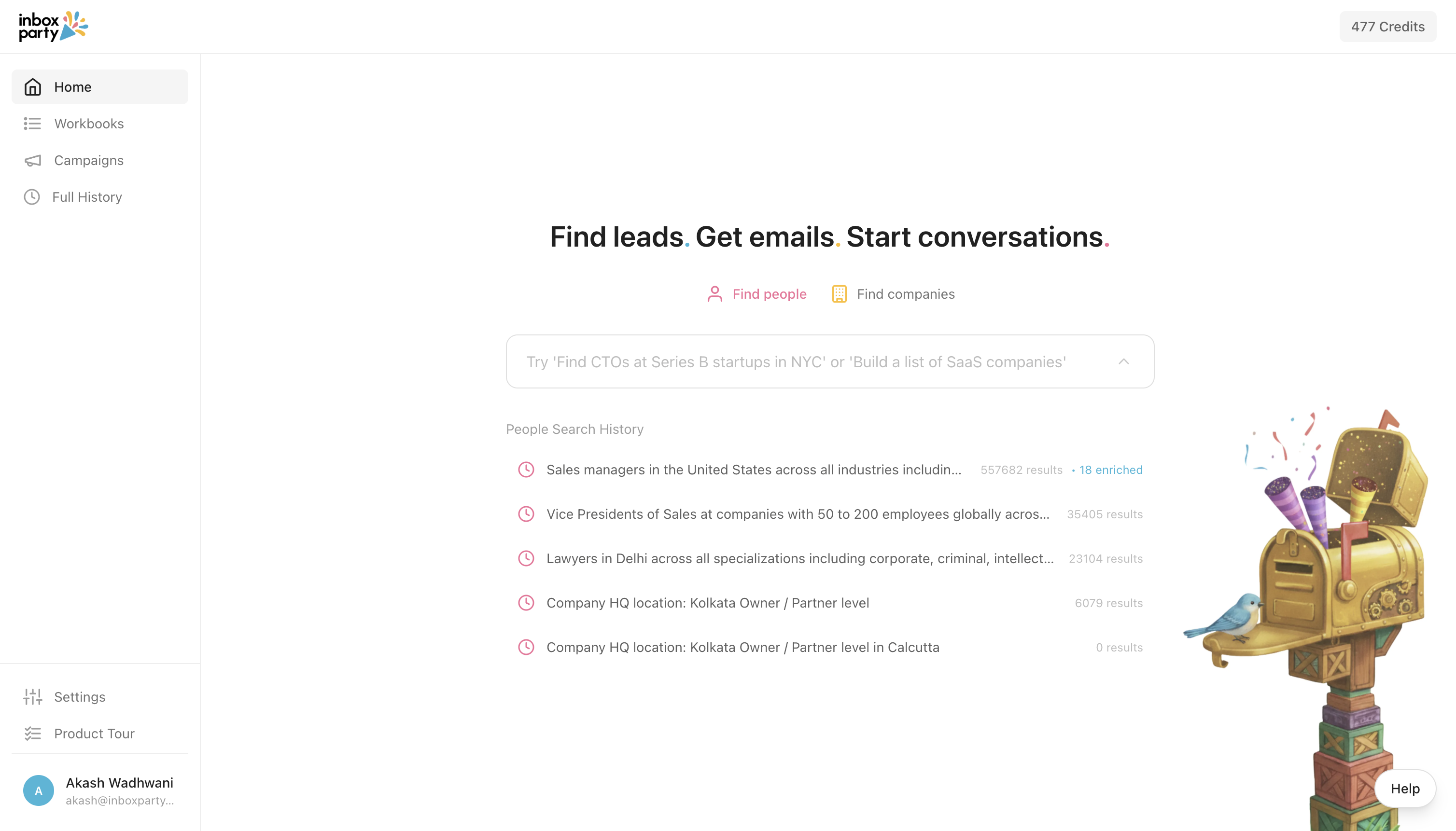
Task: Click the Campaigns megaphone icon
Action: pos(32,160)
